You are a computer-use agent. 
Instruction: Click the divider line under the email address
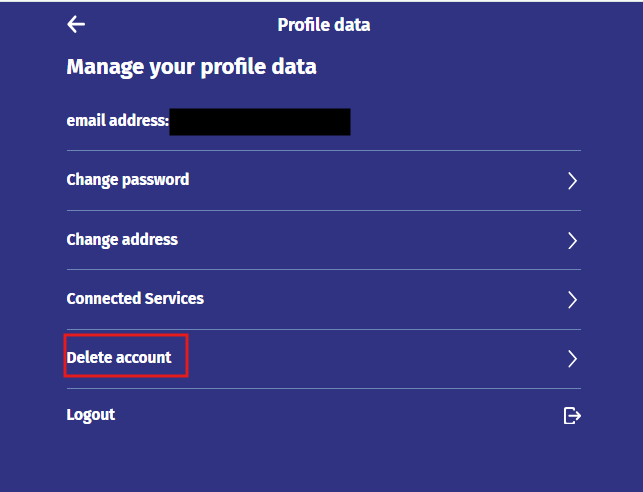point(324,150)
